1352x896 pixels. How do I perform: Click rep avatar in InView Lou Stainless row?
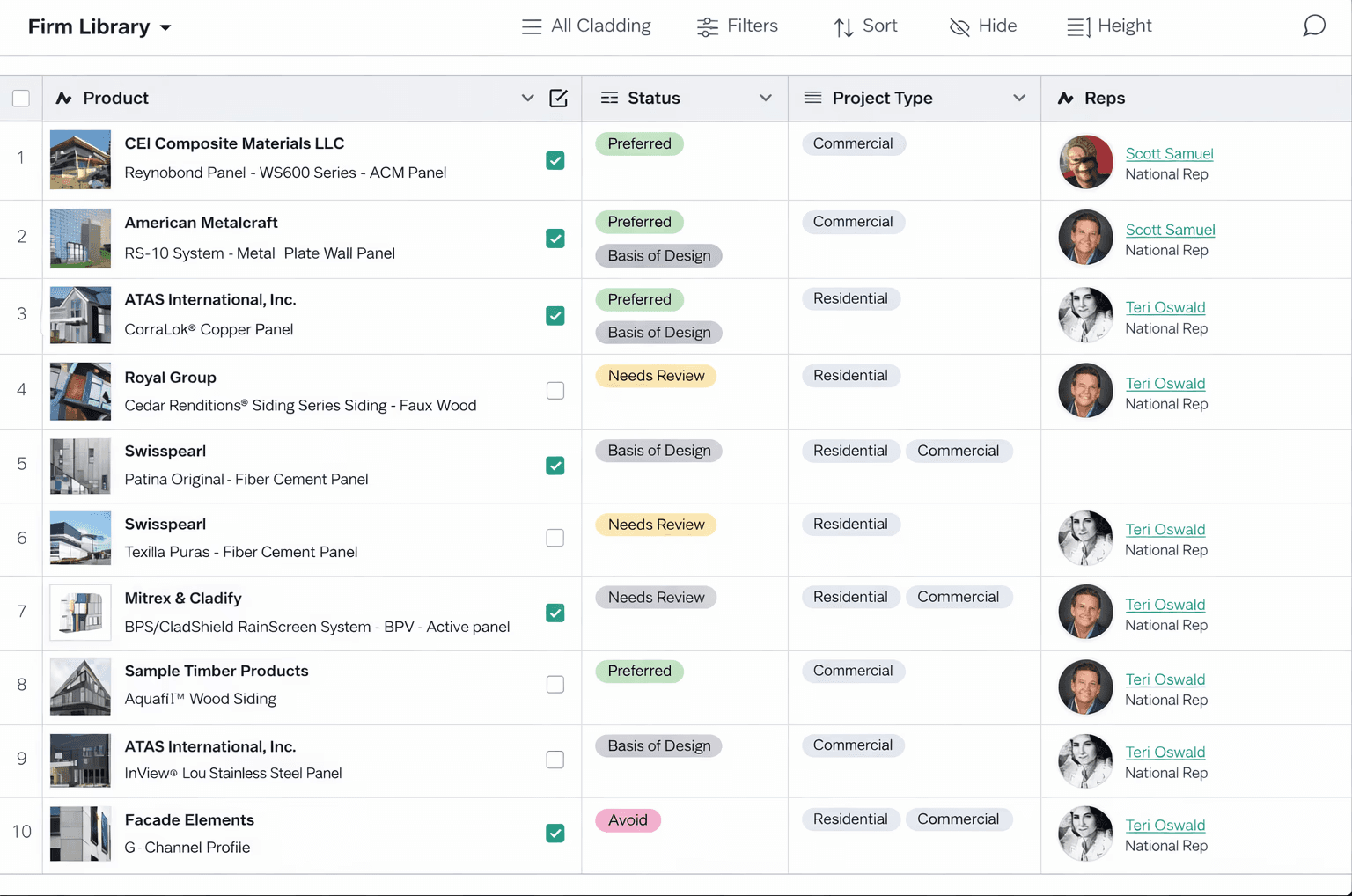click(x=1085, y=761)
